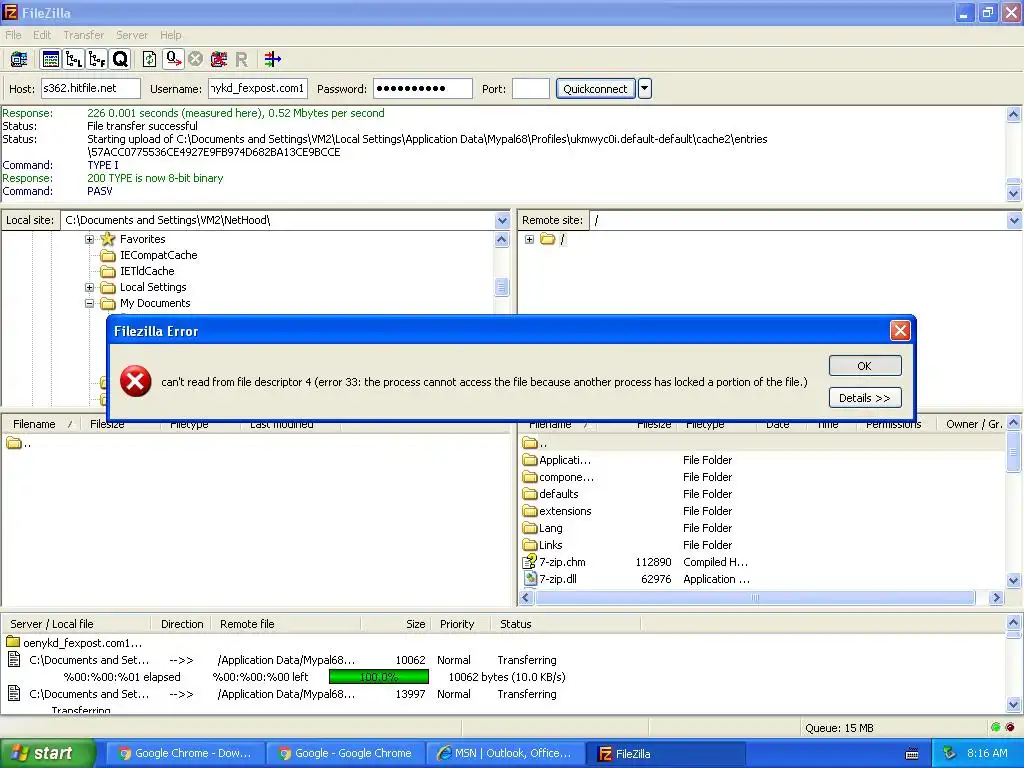
Task: Open the Remote site path dropdown
Action: [1014, 220]
